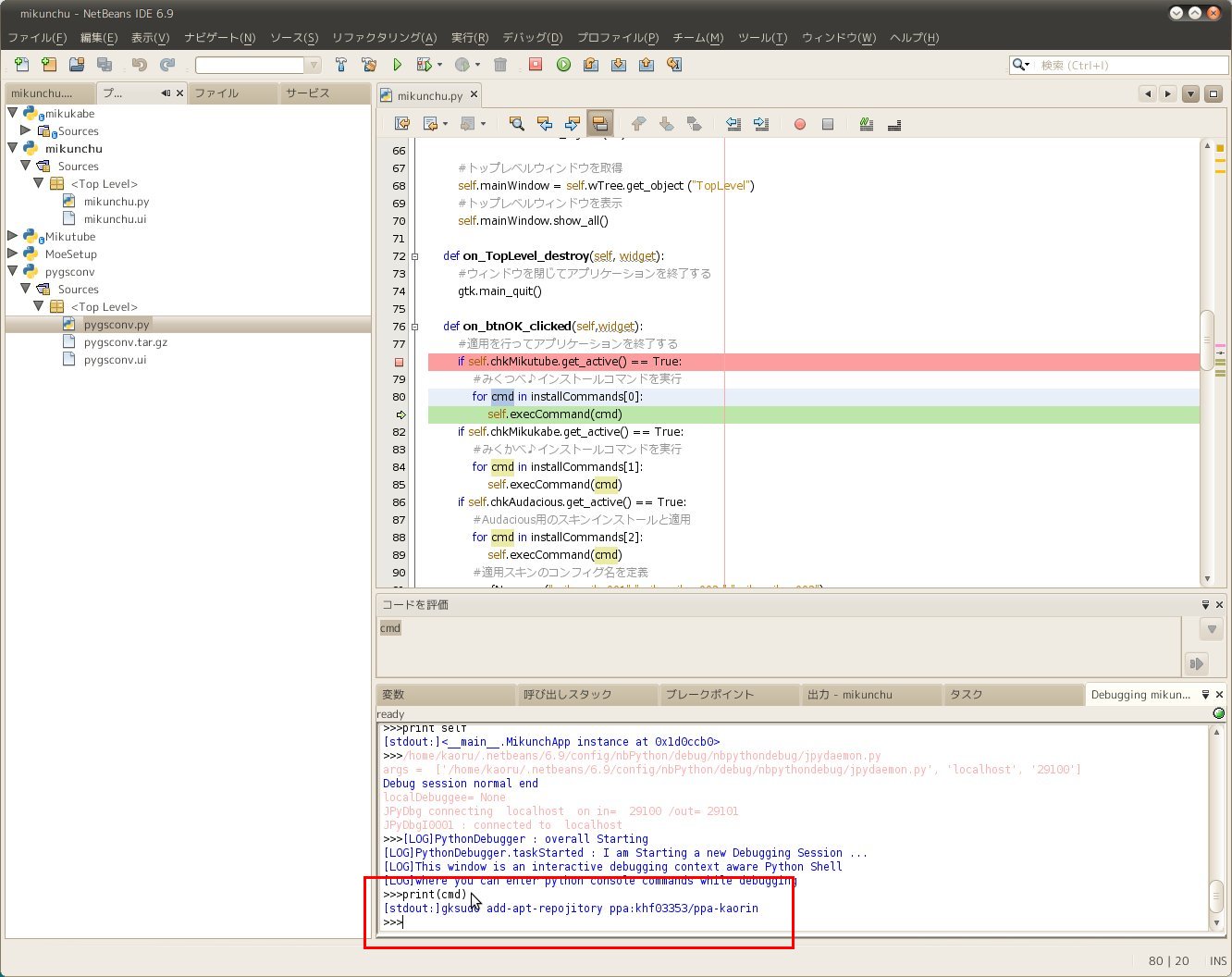Click the Open Project toolbar icon
Image resolution: width=1232 pixels, height=977 pixels.
tap(77, 65)
